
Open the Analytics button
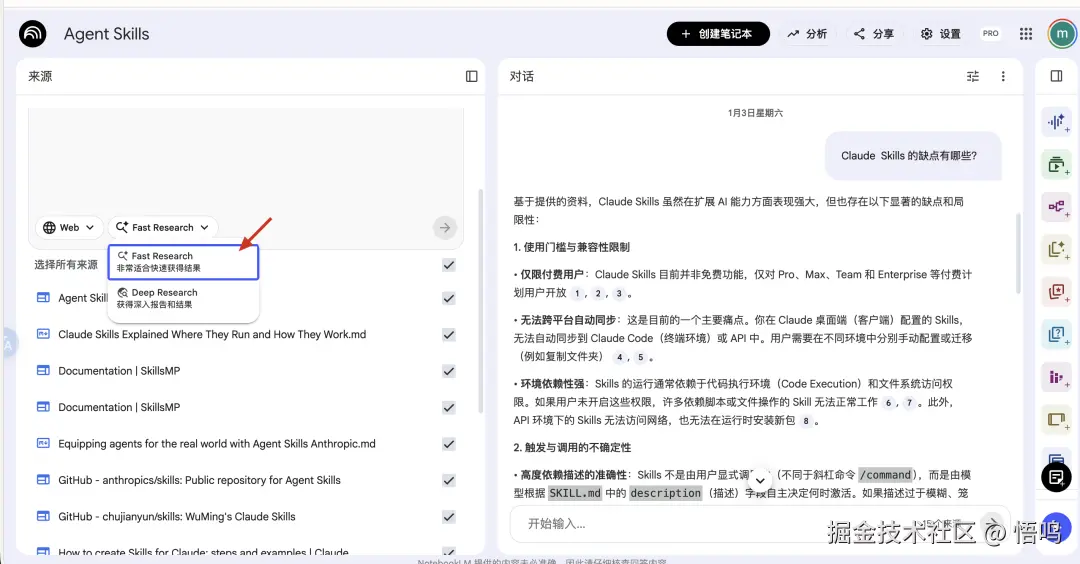[807, 34]
